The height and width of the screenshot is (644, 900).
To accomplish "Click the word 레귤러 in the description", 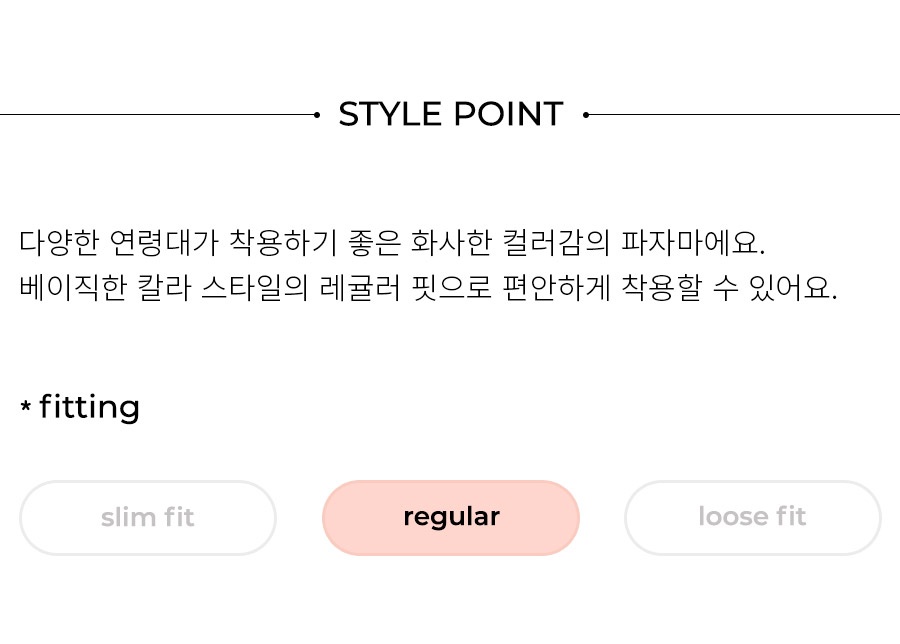I will coord(360,287).
